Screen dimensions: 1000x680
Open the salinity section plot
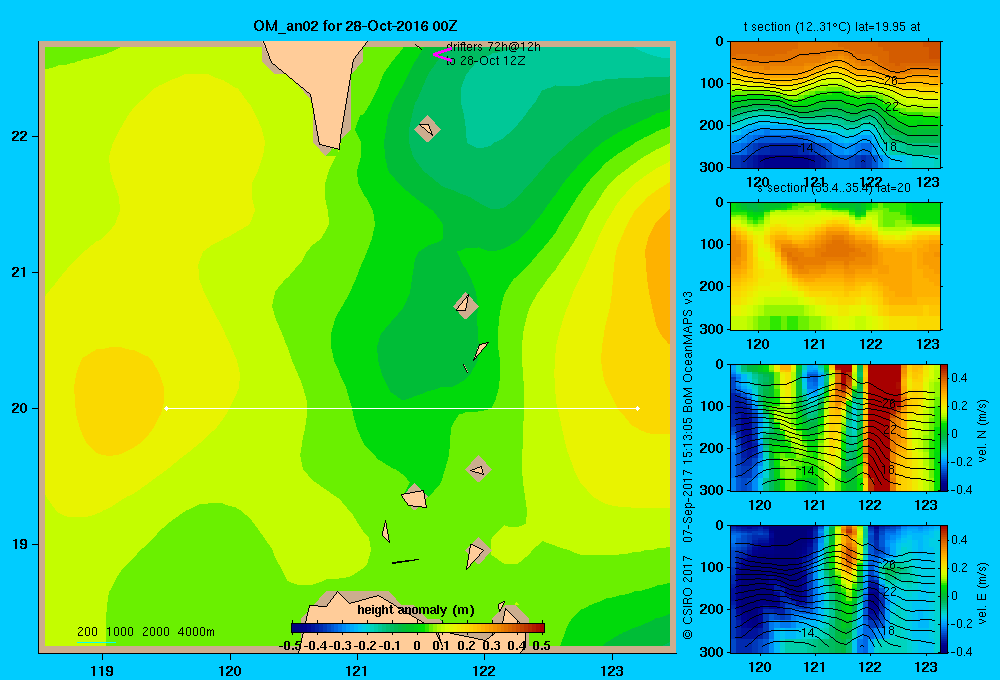coord(835,266)
